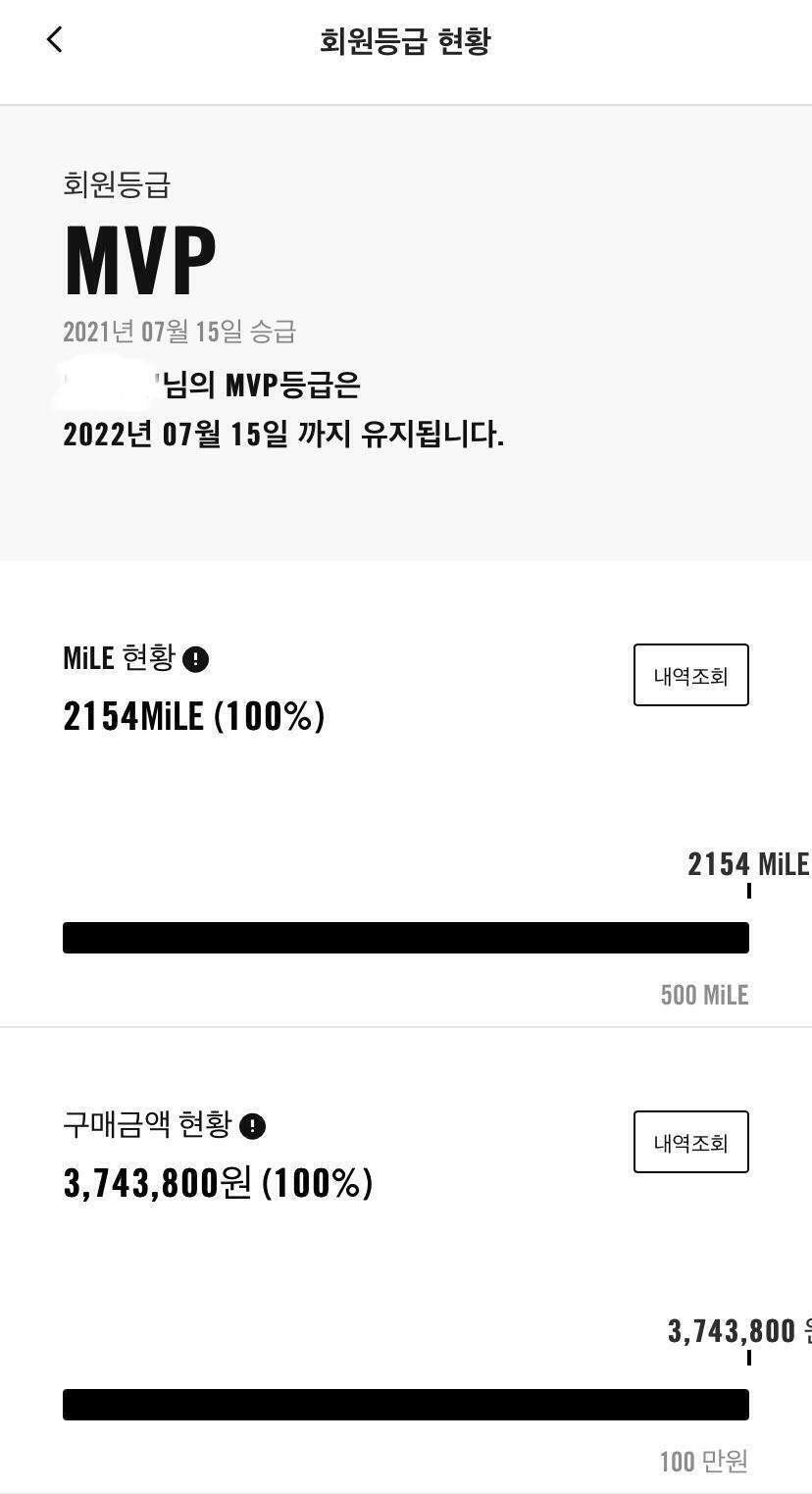Open the MiLE 현황 info icon
Viewport: 812px width, 1494px height.
[196, 659]
